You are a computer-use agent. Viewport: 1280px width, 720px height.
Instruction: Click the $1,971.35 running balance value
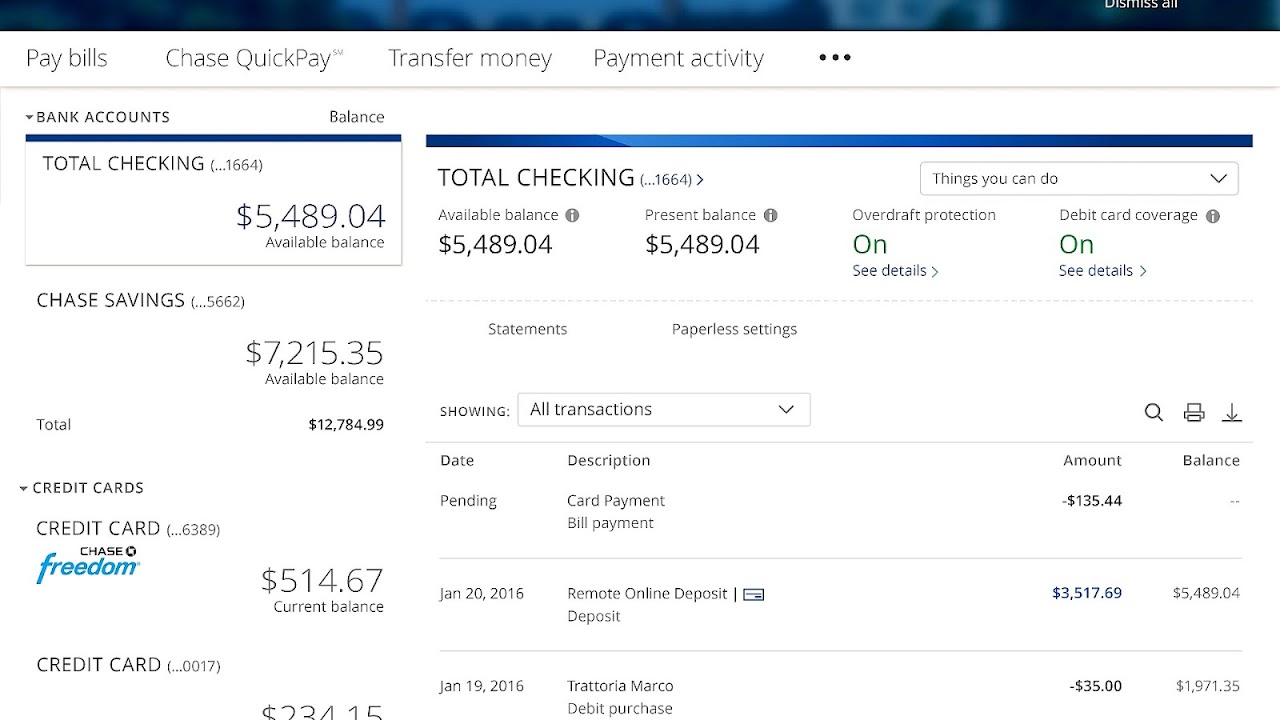click(x=1208, y=687)
